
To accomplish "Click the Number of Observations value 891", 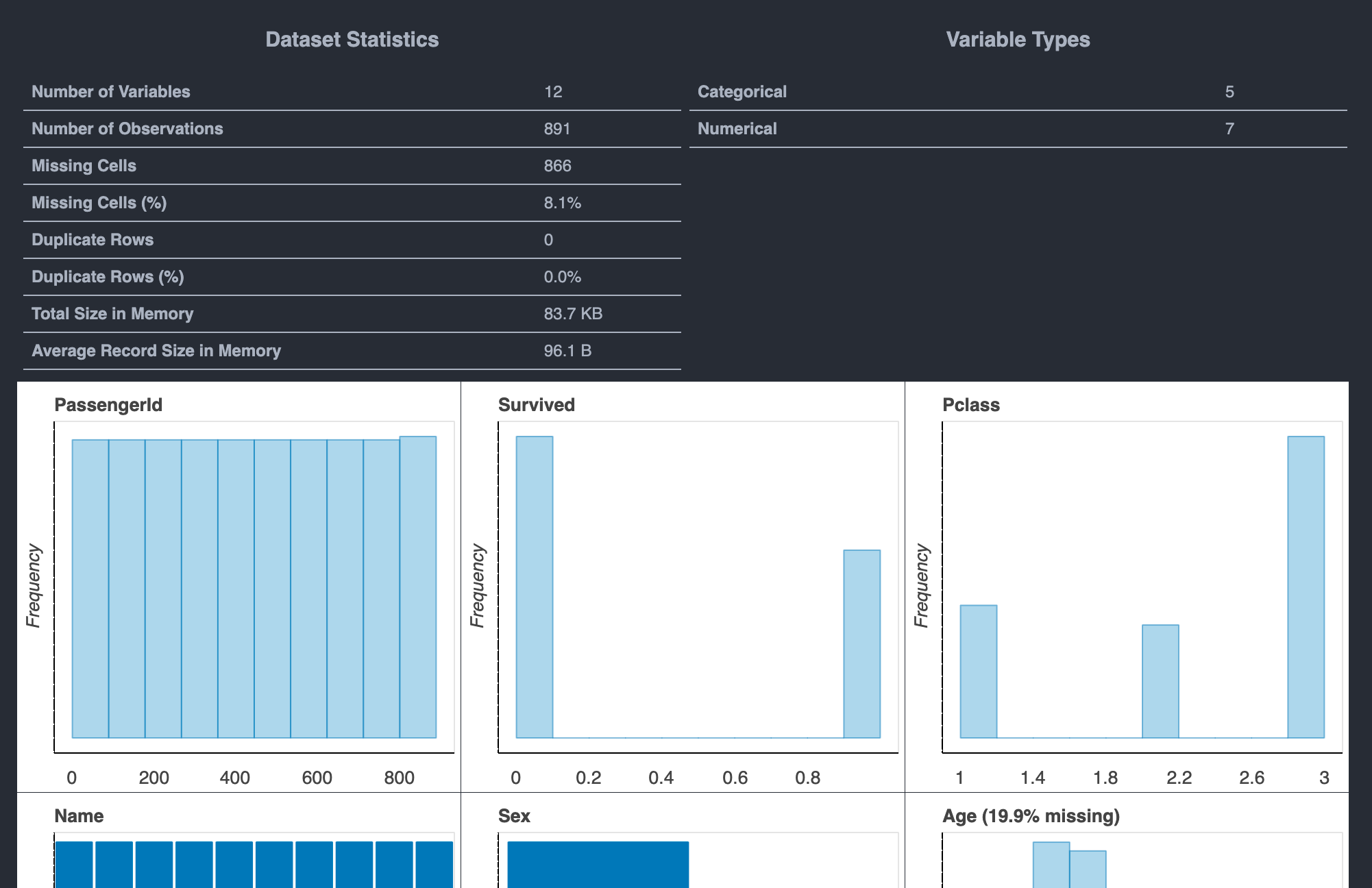I will pyautogui.click(x=555, y=128).
